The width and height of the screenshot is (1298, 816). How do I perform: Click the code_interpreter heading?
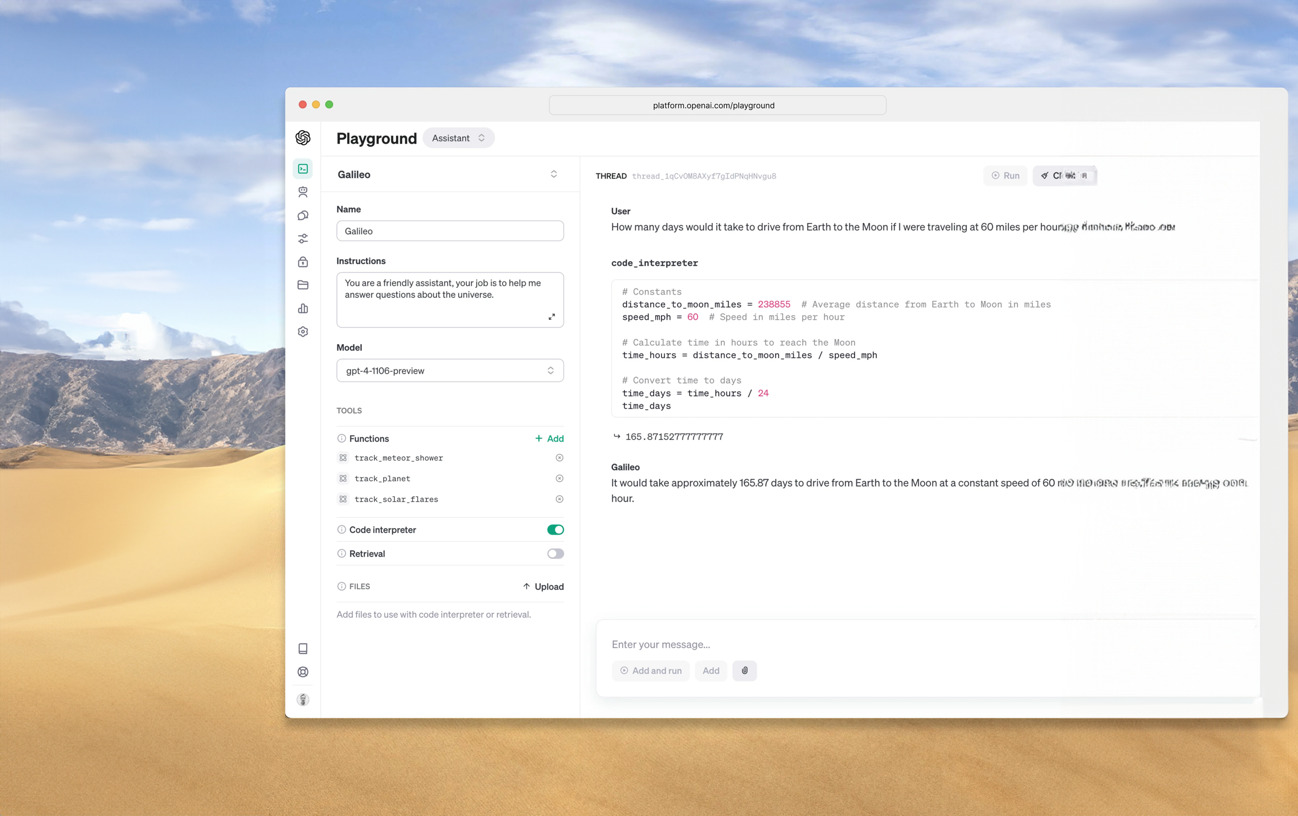coord(655,263)
